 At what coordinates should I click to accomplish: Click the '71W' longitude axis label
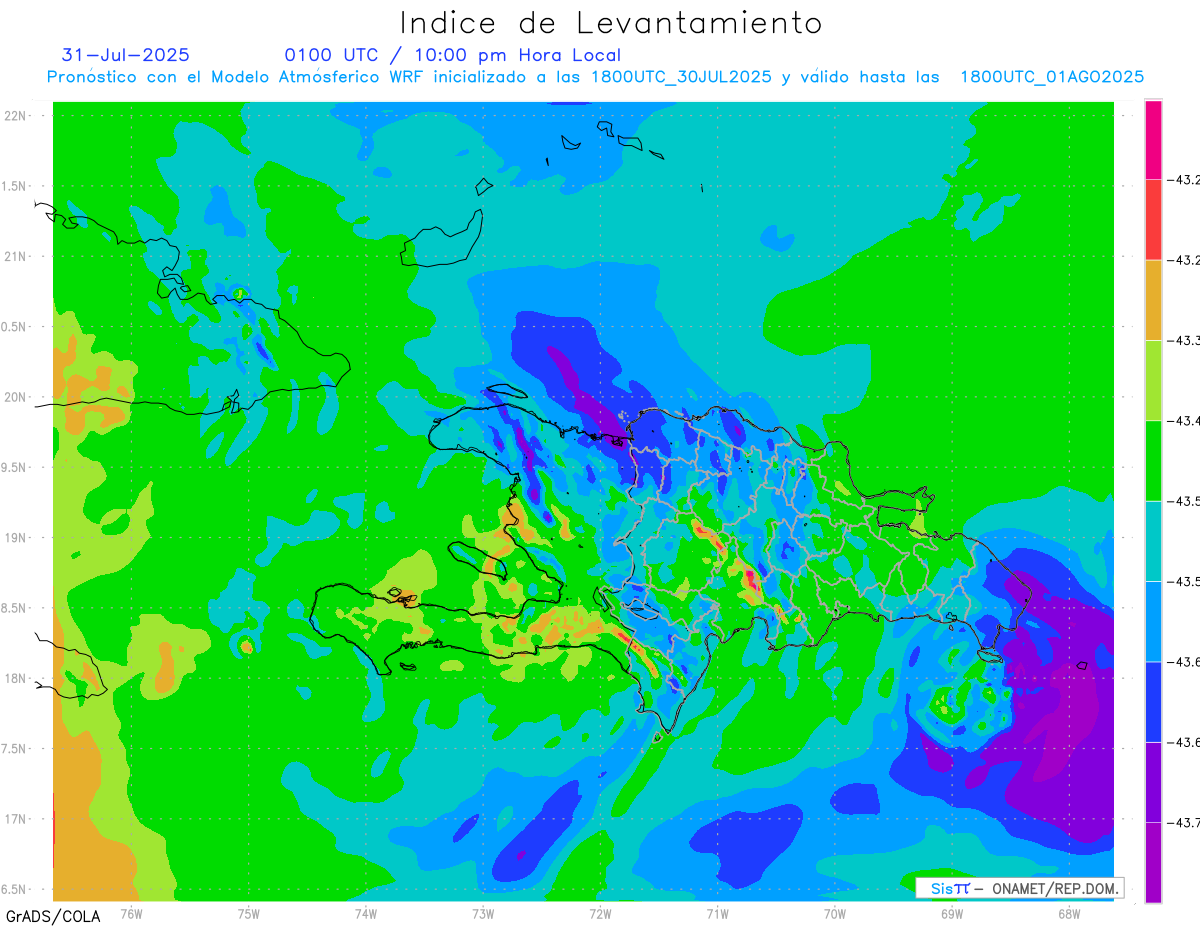point(717,913)
